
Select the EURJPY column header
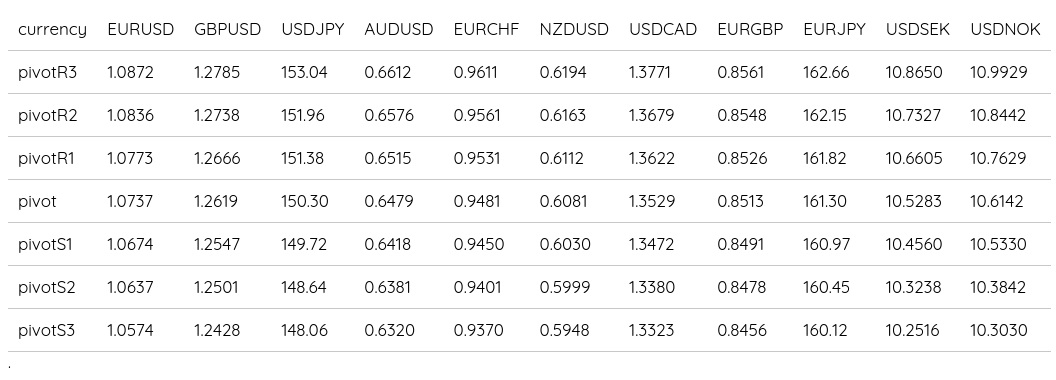coord(834,30)
